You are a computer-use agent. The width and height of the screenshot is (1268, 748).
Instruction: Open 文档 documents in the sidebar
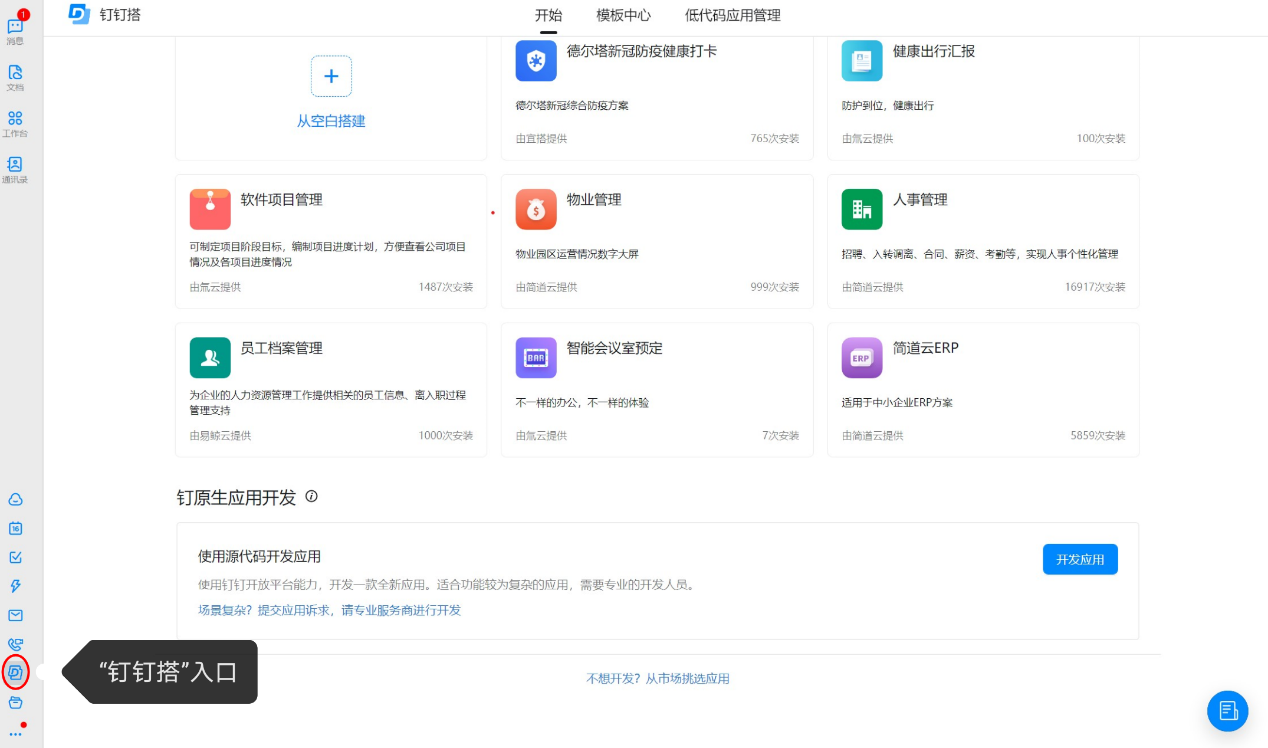point(15,76)
